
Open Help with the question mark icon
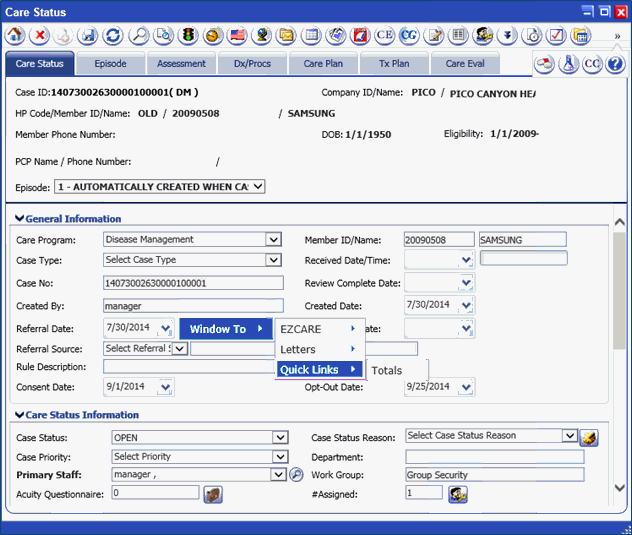pos(615,63)
